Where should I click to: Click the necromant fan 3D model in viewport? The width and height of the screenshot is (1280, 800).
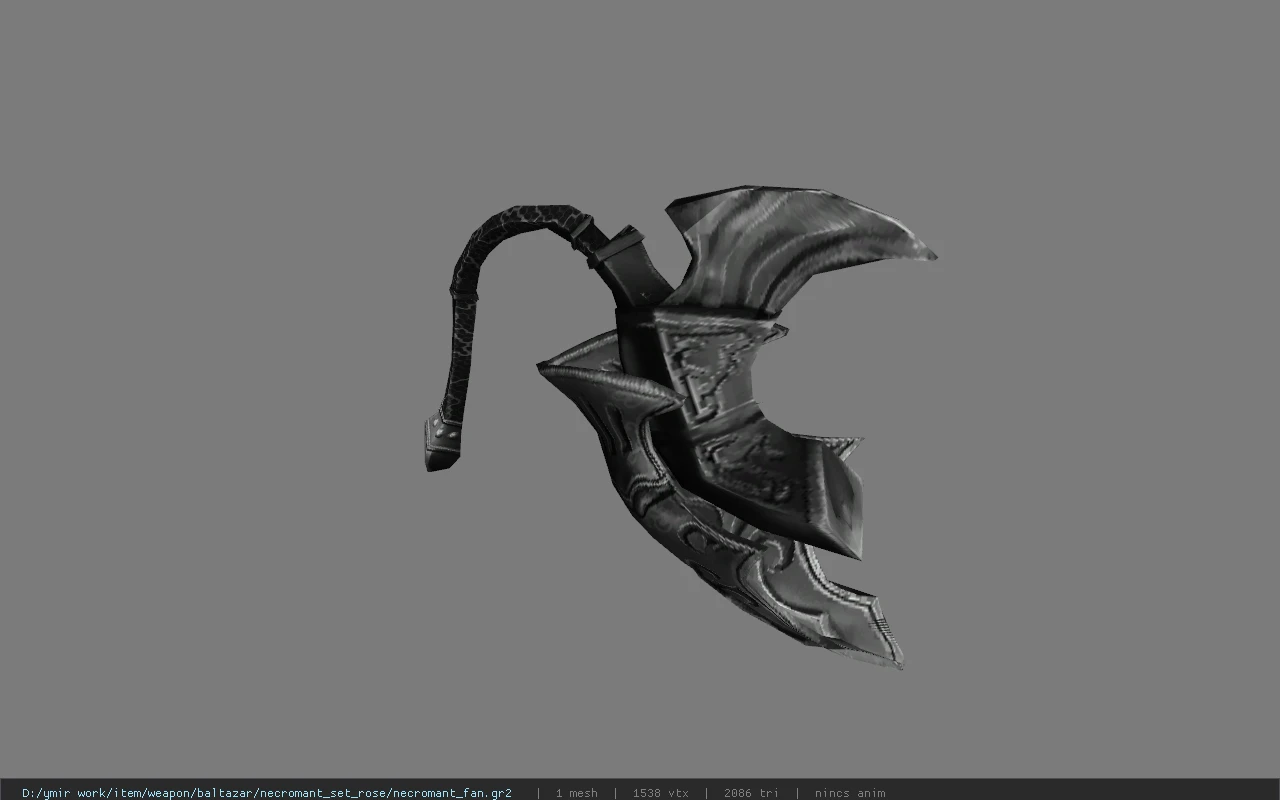(x=680, y=427)
